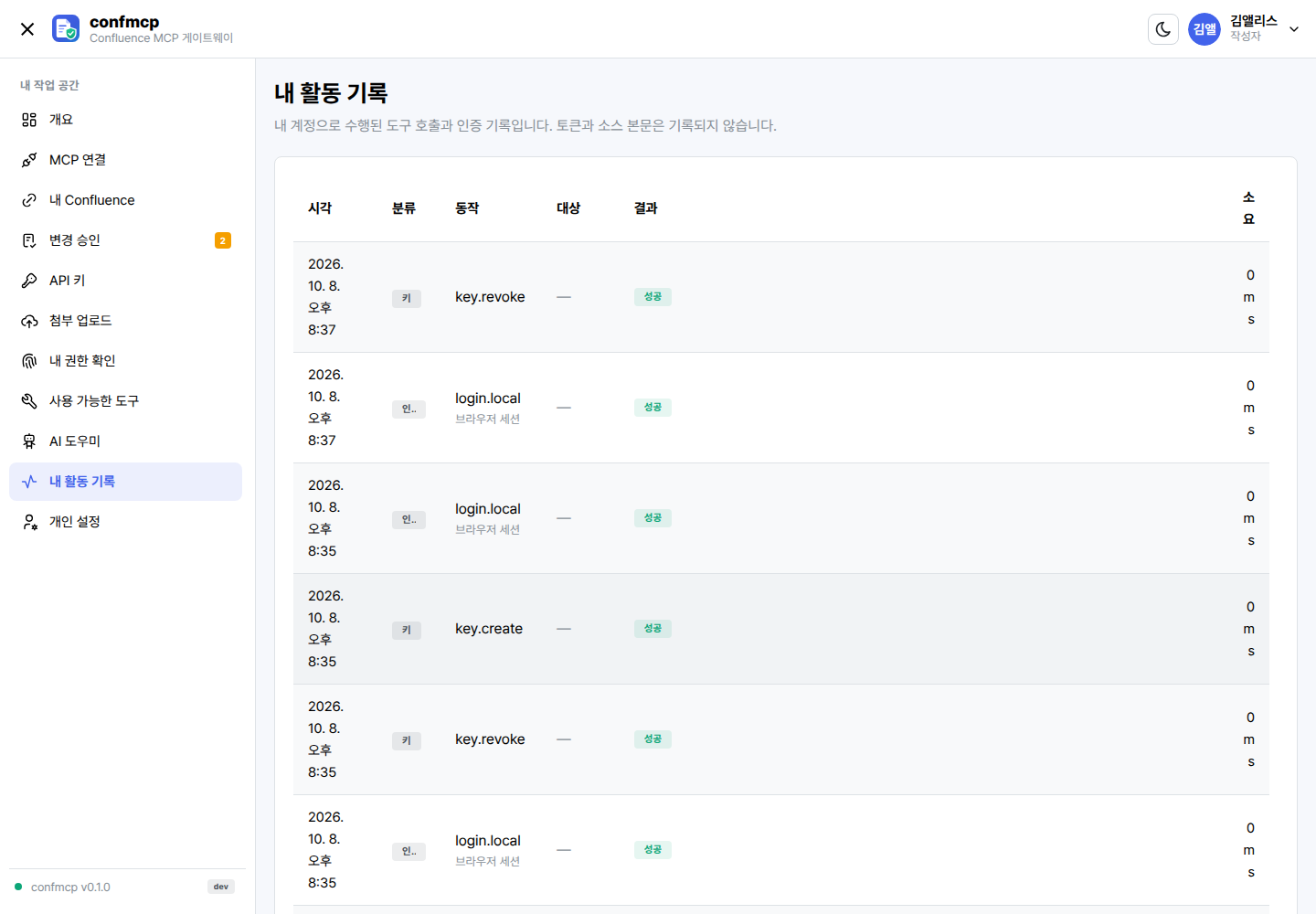This screenshot has height=914, width=1316.
Task: Click the AI 도우미 robot icon
Action: [x=29, y=441]
